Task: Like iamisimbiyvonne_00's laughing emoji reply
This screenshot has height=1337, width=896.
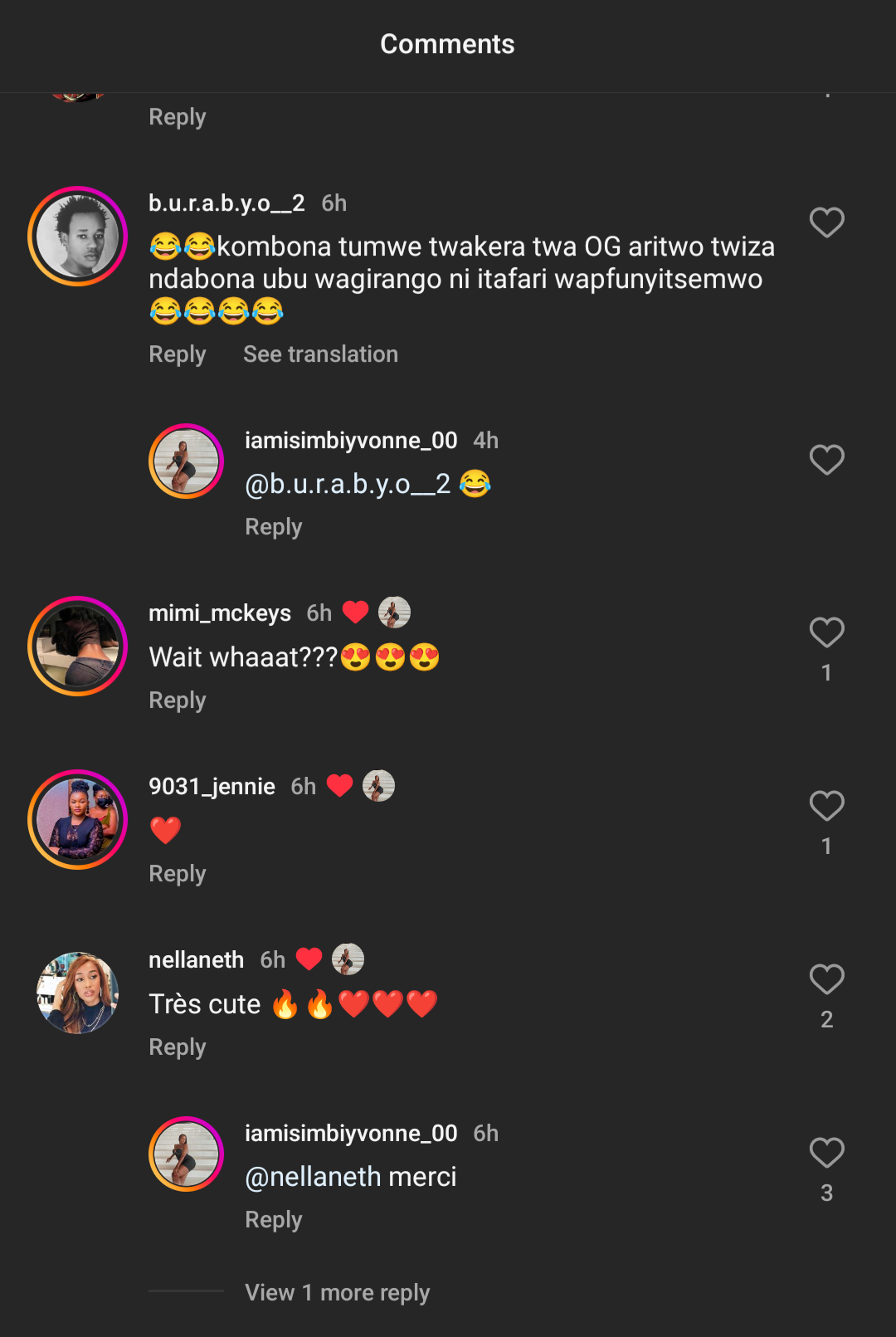Action: click(826, 460)
